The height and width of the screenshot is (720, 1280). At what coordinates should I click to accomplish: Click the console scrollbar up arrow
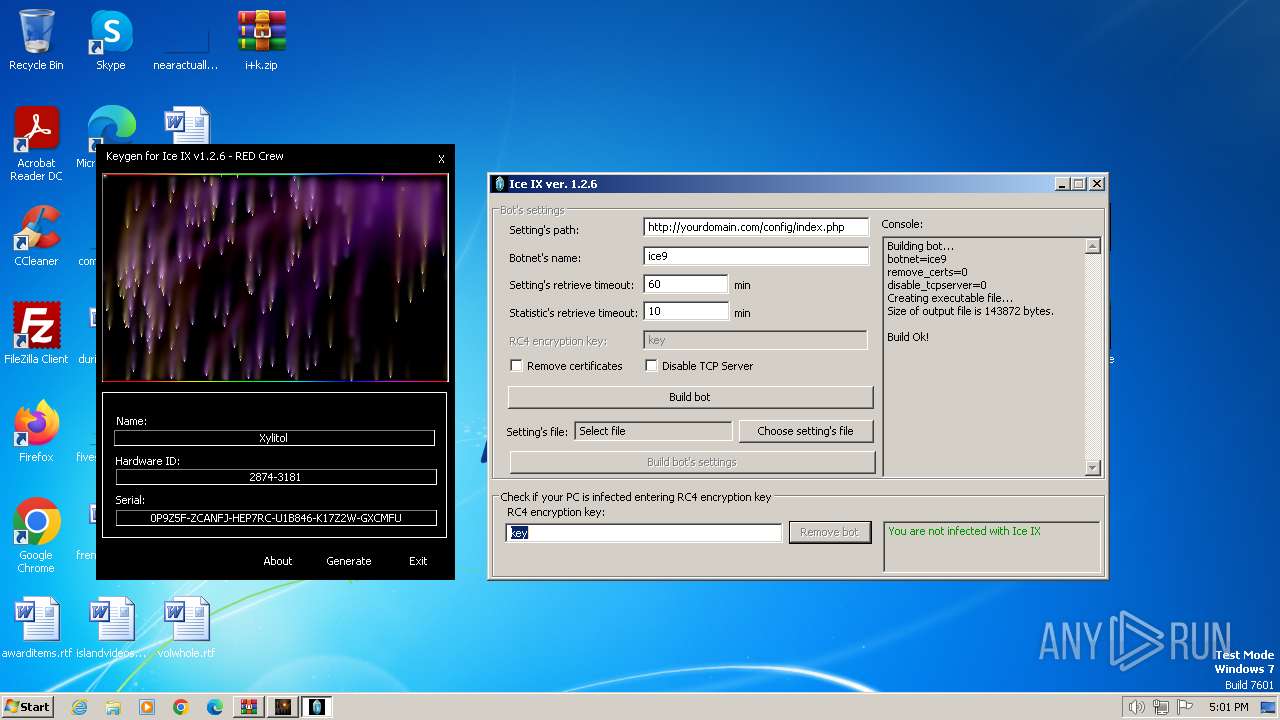click(x=1092, y=246)
